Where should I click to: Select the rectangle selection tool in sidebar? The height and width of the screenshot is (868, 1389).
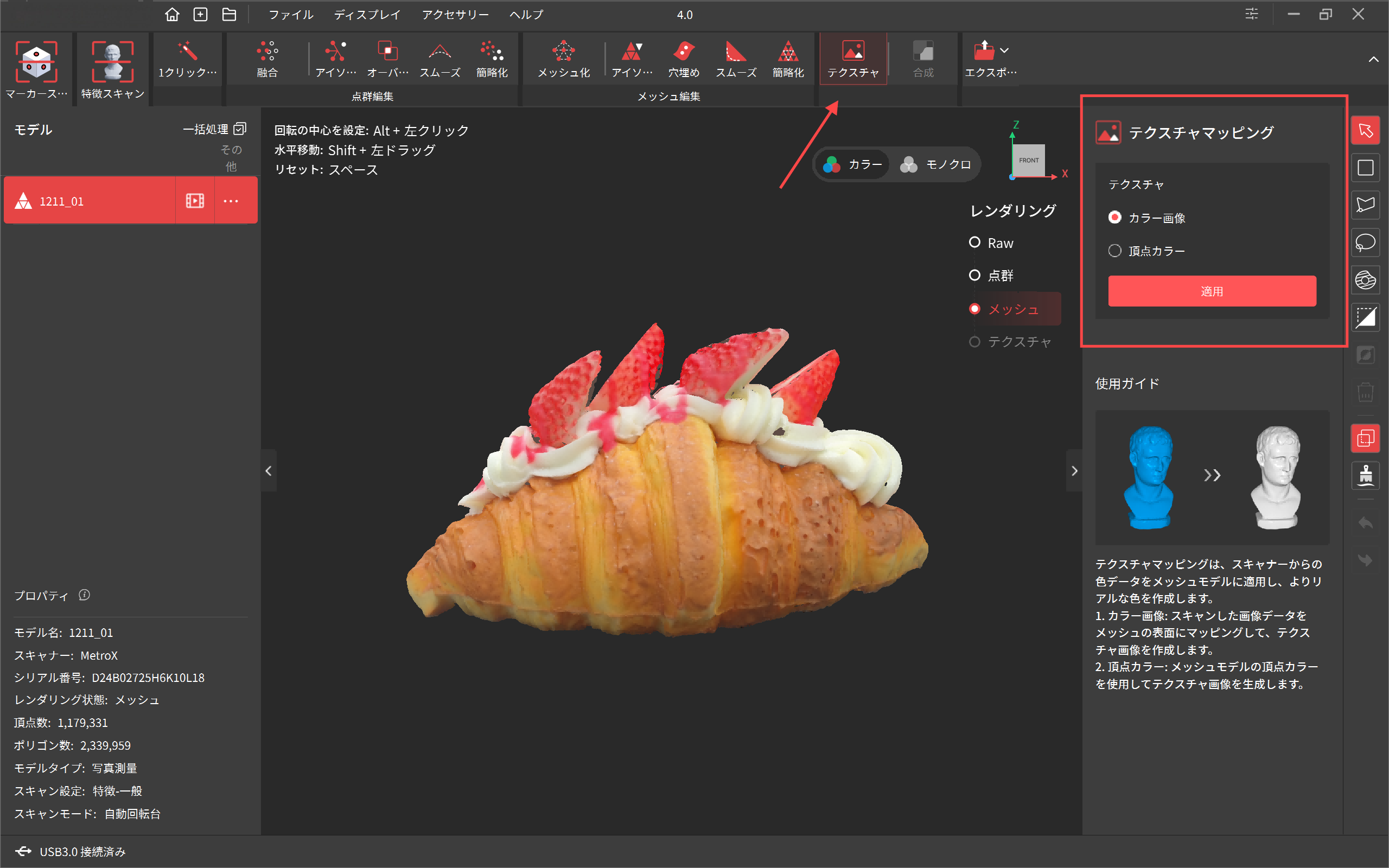(1365, 168)
